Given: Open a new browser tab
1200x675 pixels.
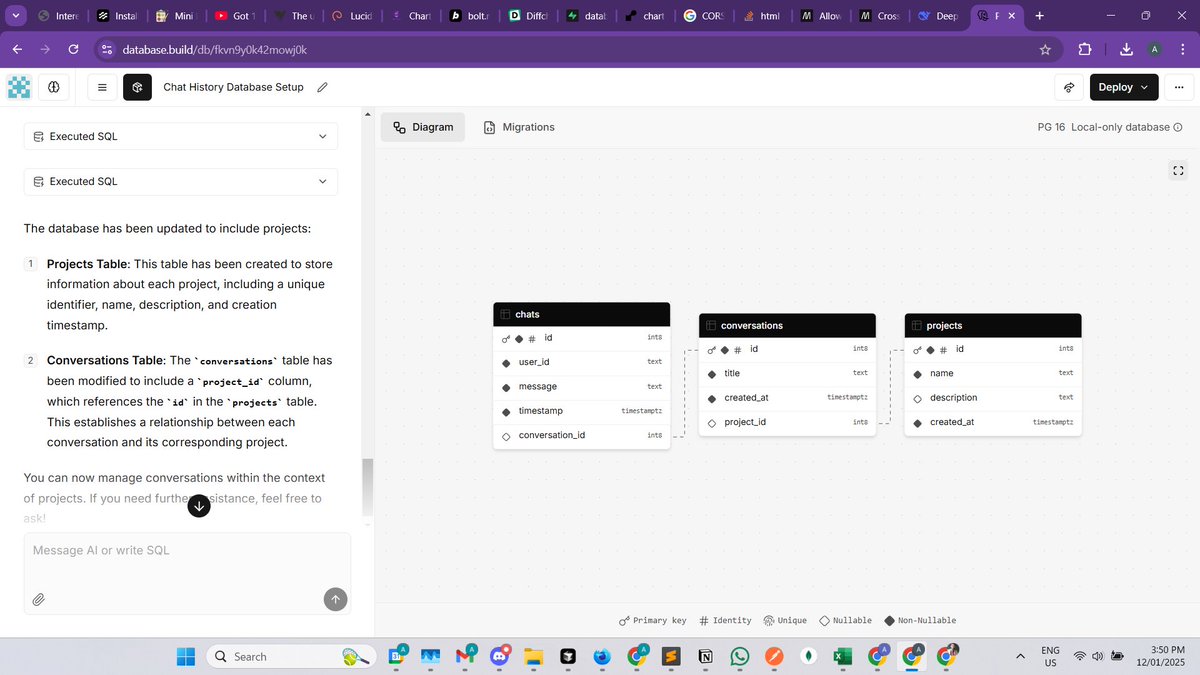Looking at the screenshot, I should click(x=1040, y=16).
